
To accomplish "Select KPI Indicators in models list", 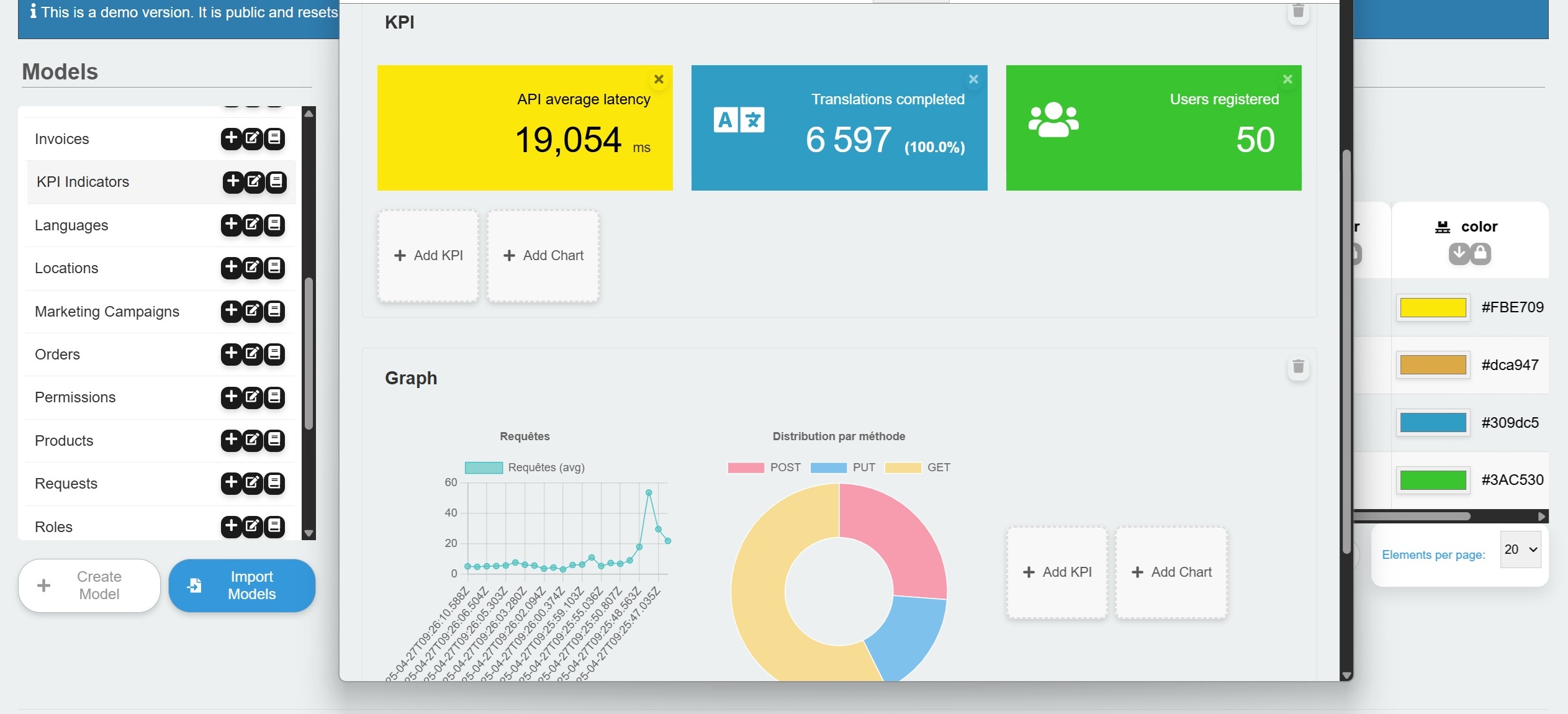I will [83, 182].
